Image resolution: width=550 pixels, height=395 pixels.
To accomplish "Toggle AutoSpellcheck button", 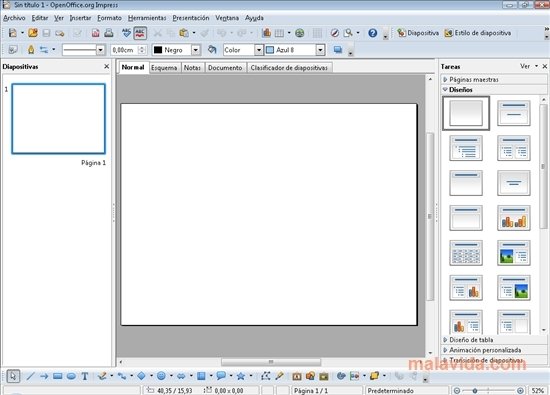I will (x=140, y=33).
